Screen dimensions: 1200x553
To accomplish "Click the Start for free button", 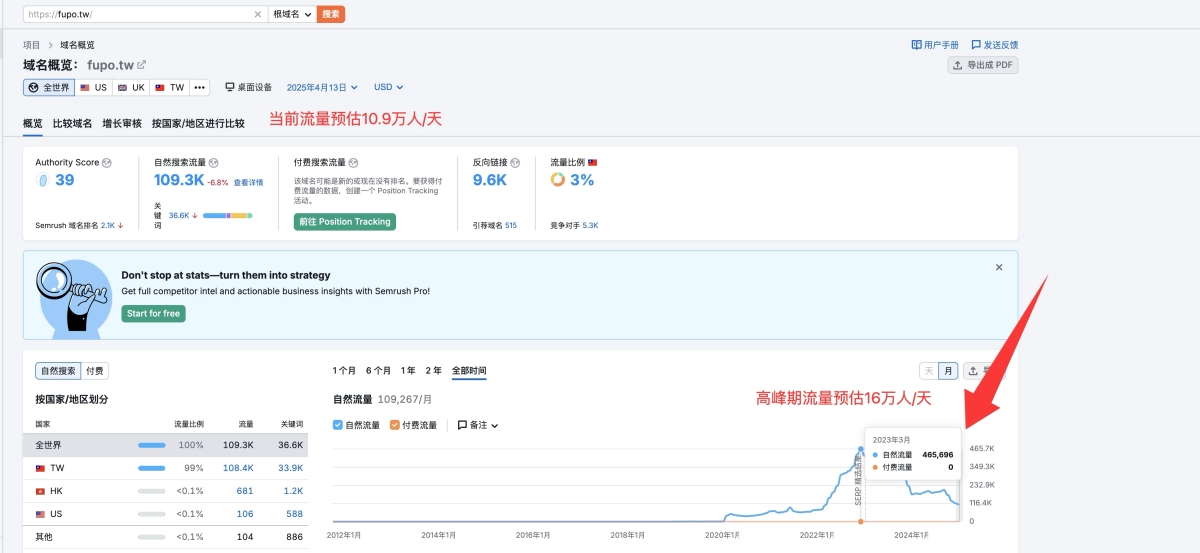I will click(154, 314).
